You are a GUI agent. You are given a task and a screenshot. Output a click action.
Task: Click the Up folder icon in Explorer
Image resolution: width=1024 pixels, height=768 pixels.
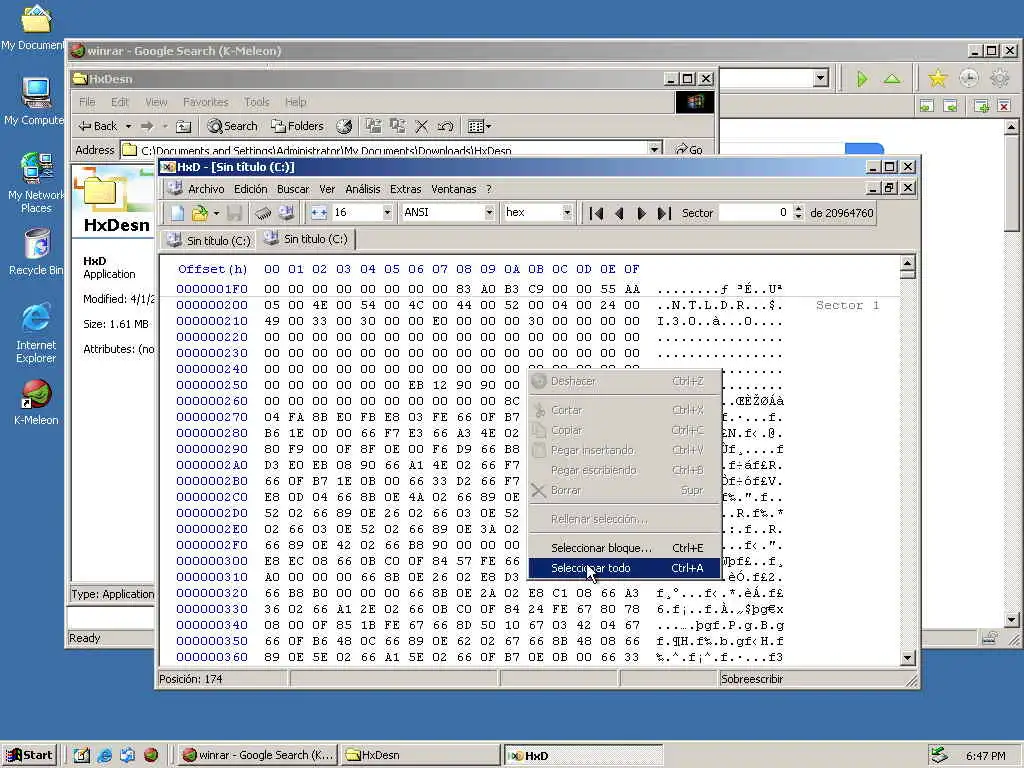[x=184, y=126]
